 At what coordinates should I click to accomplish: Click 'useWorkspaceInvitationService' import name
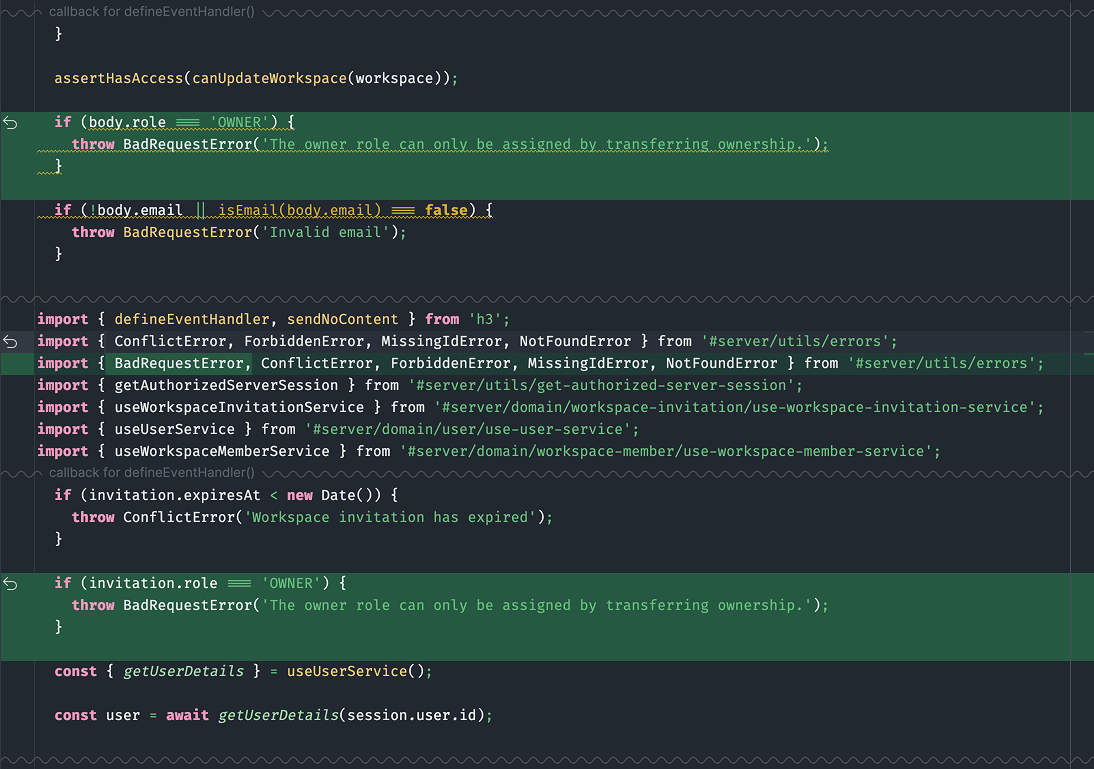239,407
